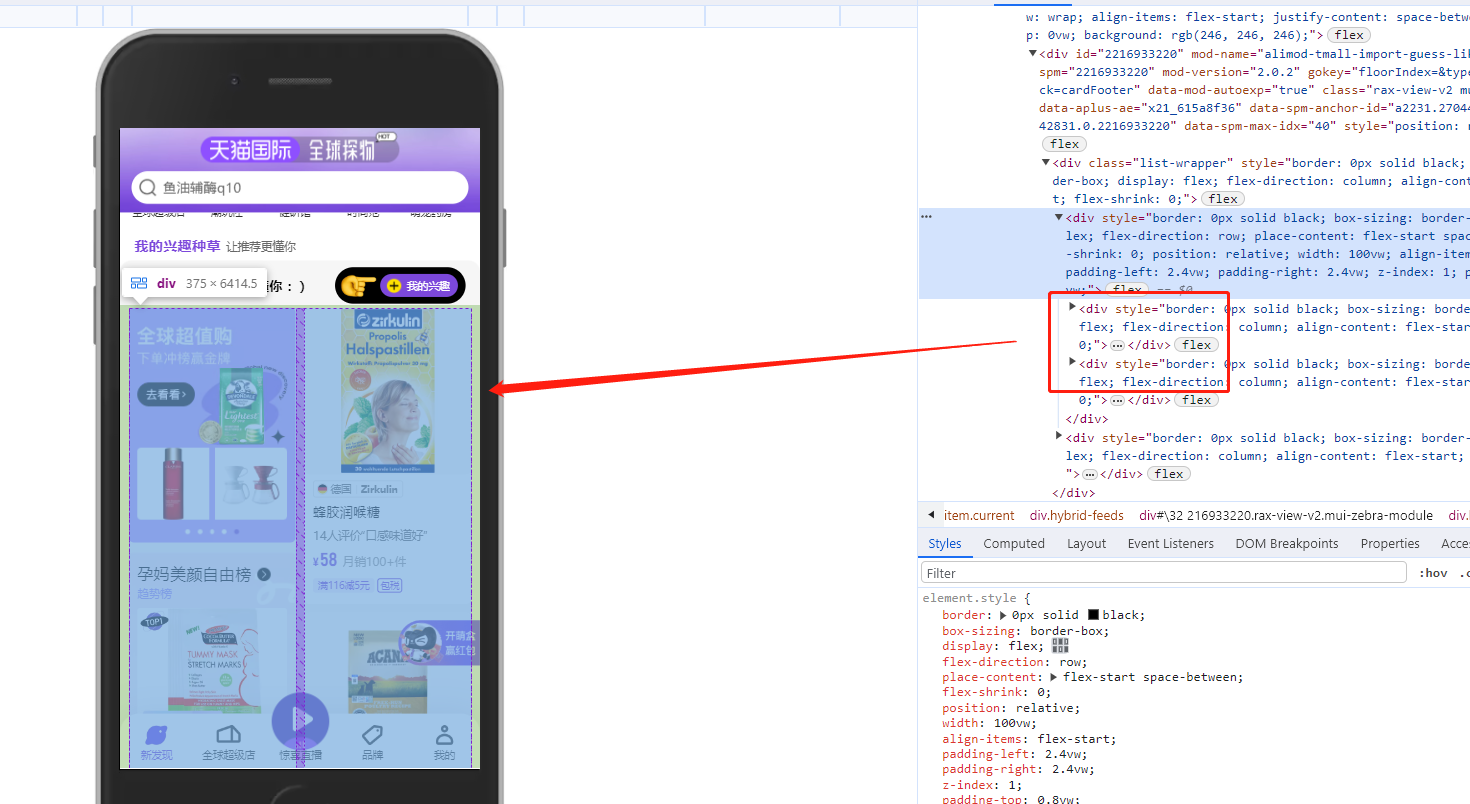Switch to the Styles tab

point(944,544)
